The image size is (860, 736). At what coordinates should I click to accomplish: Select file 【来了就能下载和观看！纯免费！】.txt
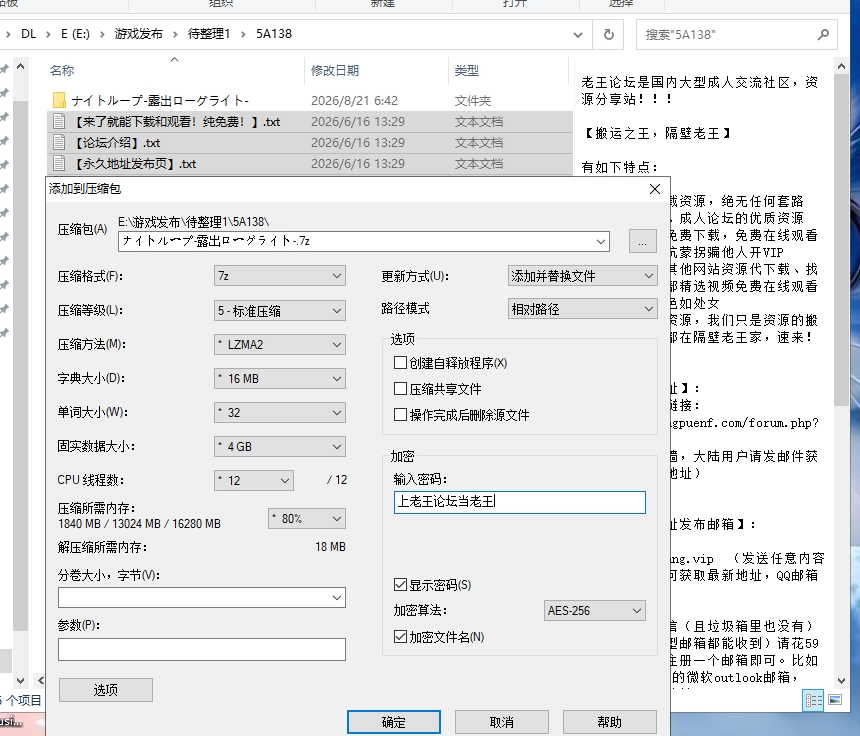[x=310, y=121]
